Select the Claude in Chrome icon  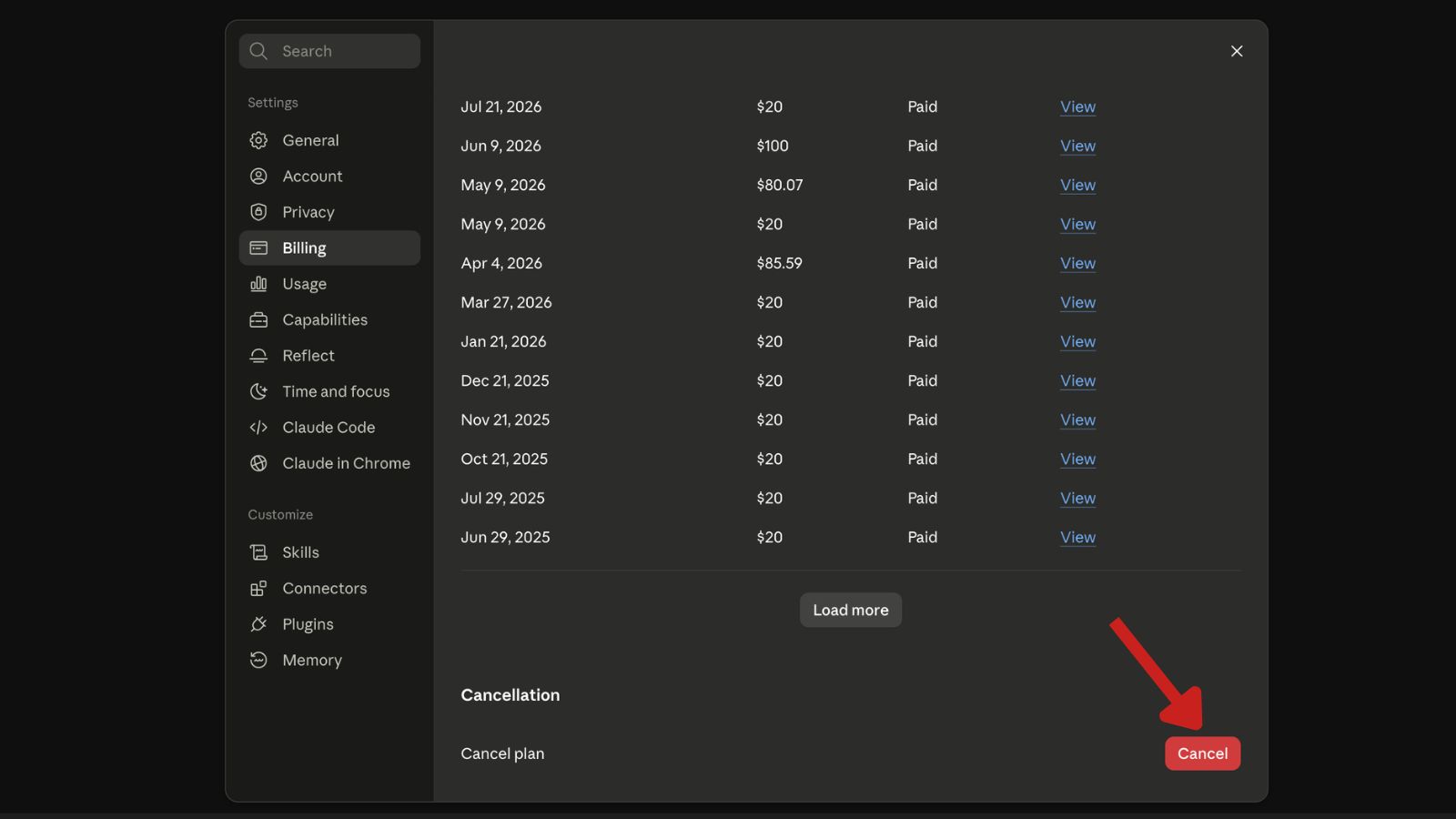(258, 463)
